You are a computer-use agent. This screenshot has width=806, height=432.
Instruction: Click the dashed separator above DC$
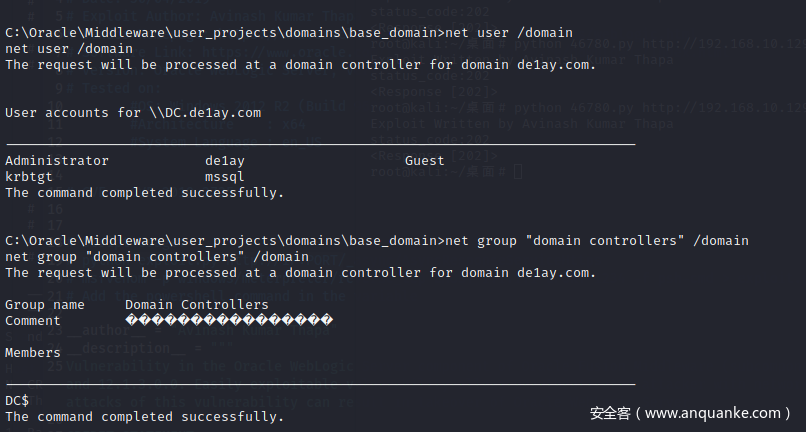click(320, 383)
